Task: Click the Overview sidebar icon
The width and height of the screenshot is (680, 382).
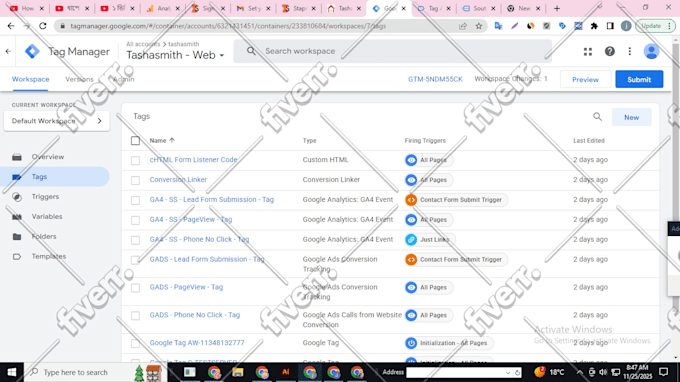Action: pos(17,157)
